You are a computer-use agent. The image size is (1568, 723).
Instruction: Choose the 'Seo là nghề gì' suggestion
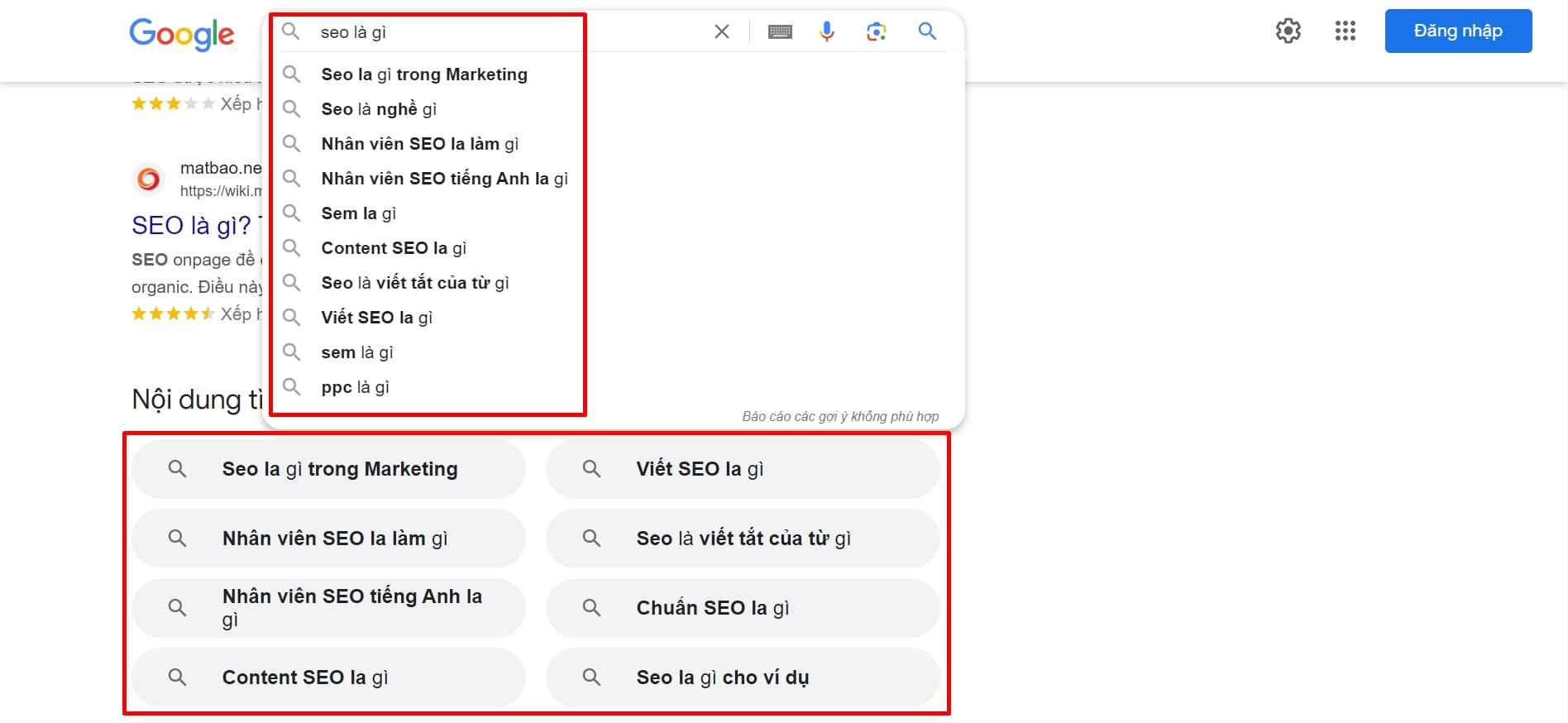point(613,109)
